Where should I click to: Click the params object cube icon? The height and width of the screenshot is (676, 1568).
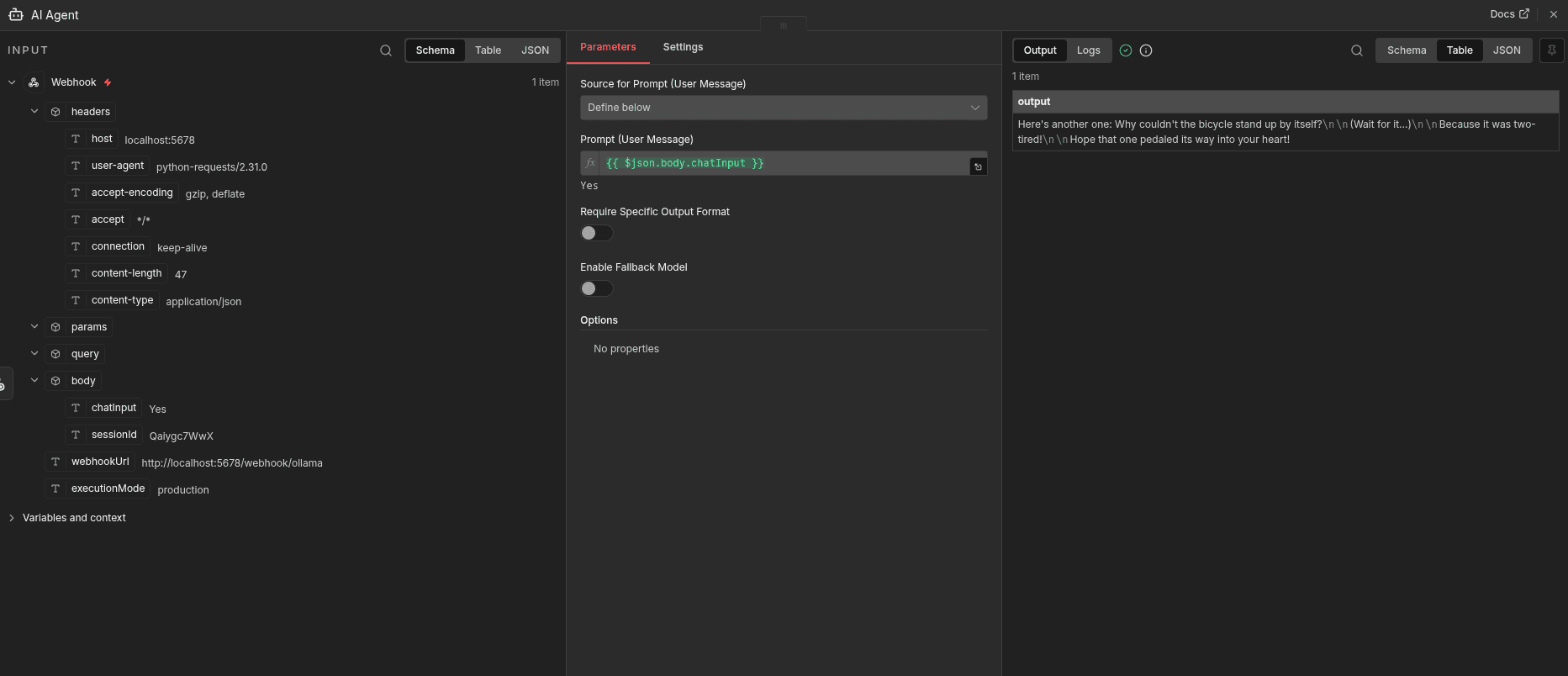(x=55, y=327)
